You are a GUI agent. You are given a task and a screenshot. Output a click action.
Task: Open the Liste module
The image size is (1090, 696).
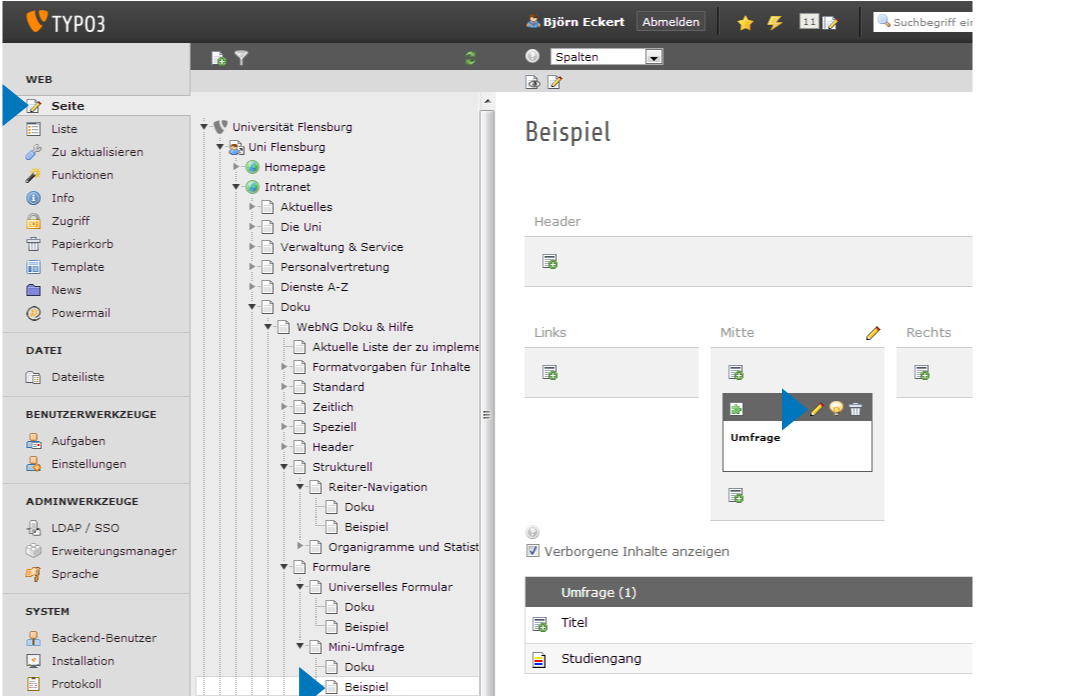[x=64, y=129]
